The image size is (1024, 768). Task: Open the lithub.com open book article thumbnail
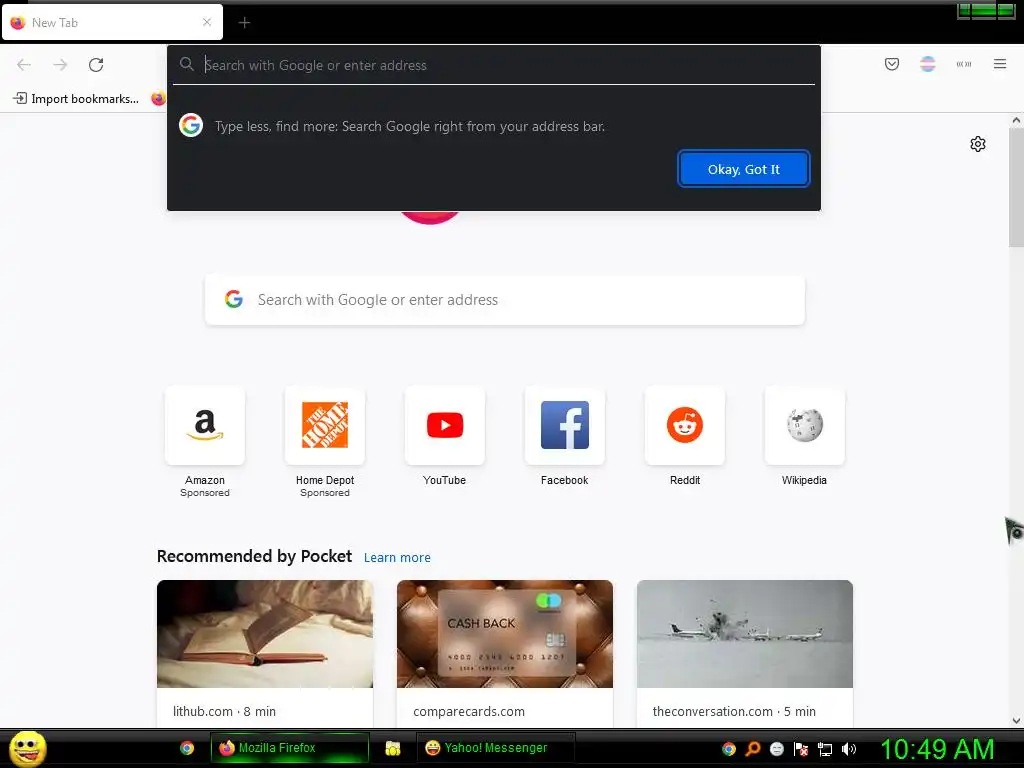(x=265, y=633)
